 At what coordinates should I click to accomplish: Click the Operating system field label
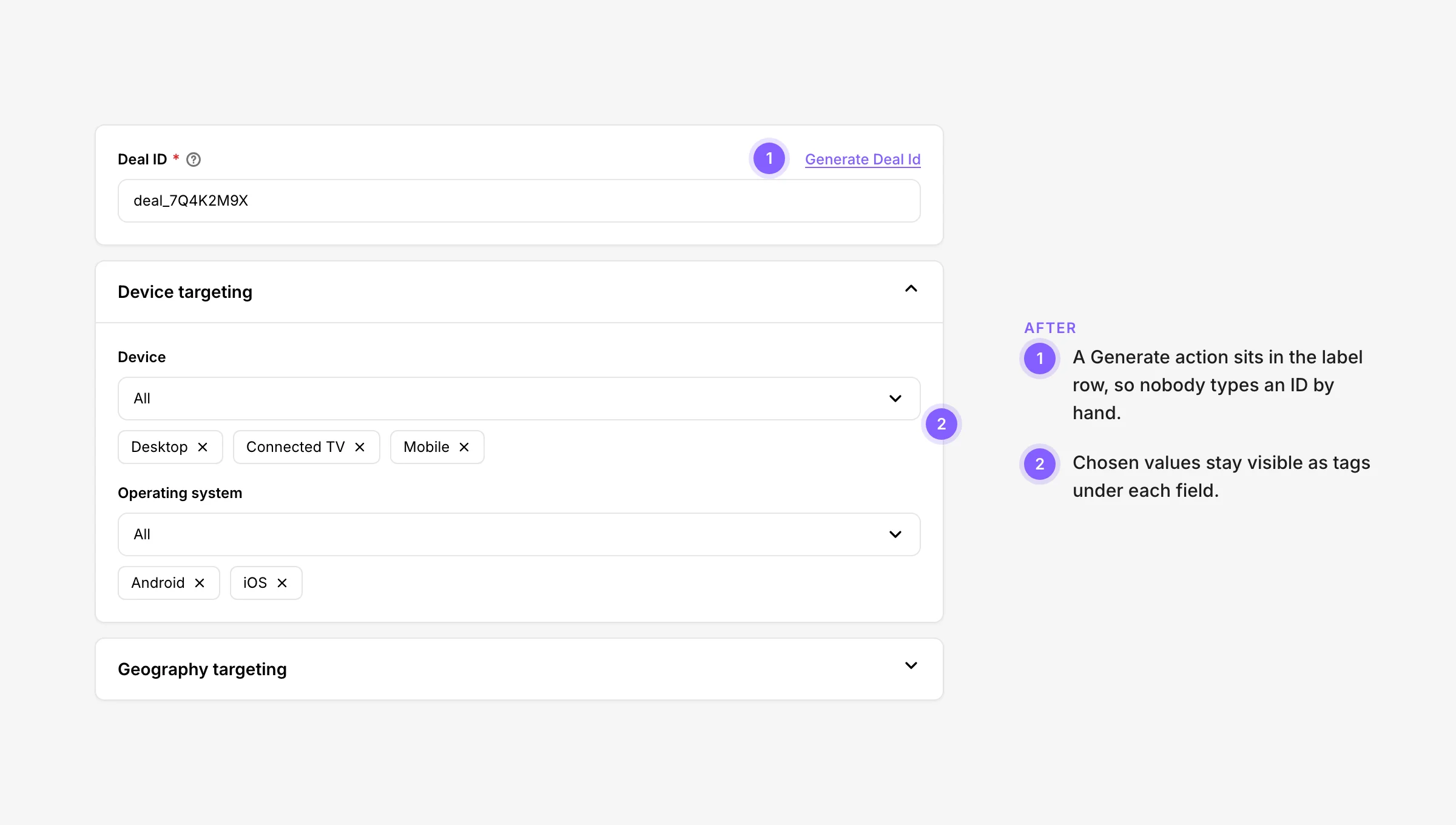(x=180, y=493)
